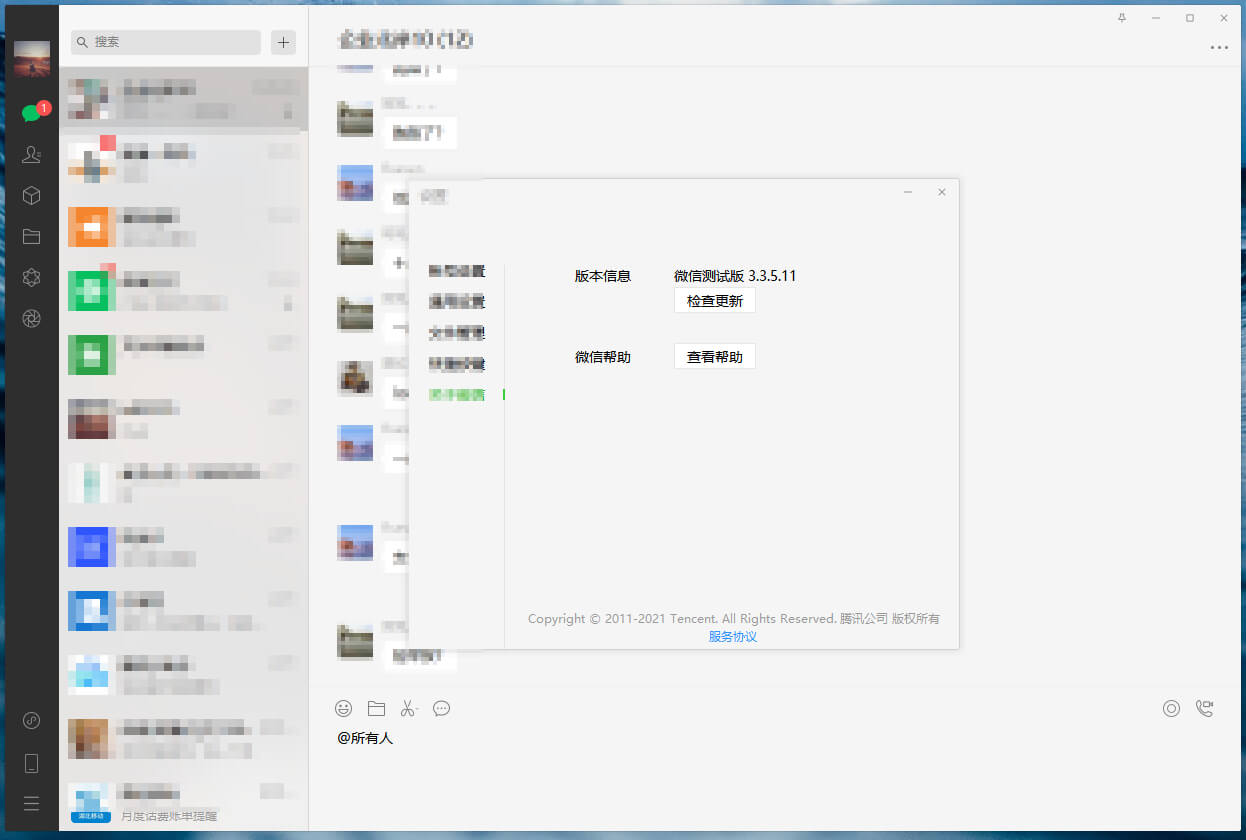Open the file sending folder icon above input

(376, 708)
